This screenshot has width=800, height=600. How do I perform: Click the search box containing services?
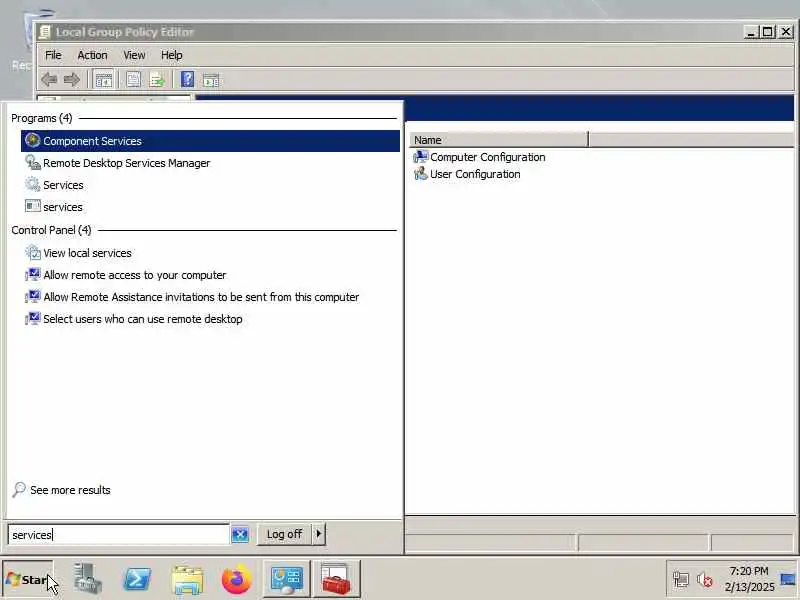tap(118, 535)
